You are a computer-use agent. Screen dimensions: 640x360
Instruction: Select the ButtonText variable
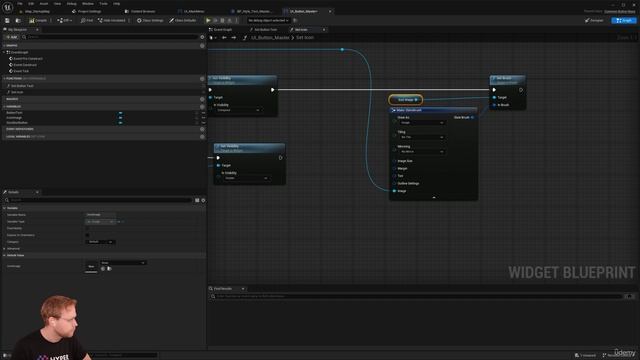click(14, 113)
